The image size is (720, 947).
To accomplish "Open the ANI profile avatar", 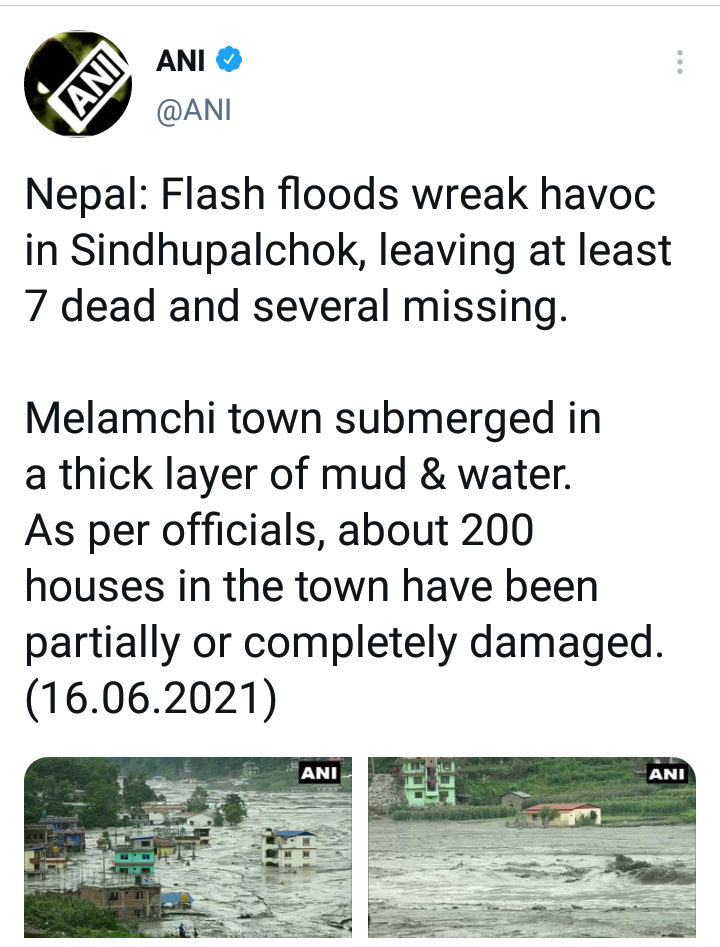I will coord(77,83).
